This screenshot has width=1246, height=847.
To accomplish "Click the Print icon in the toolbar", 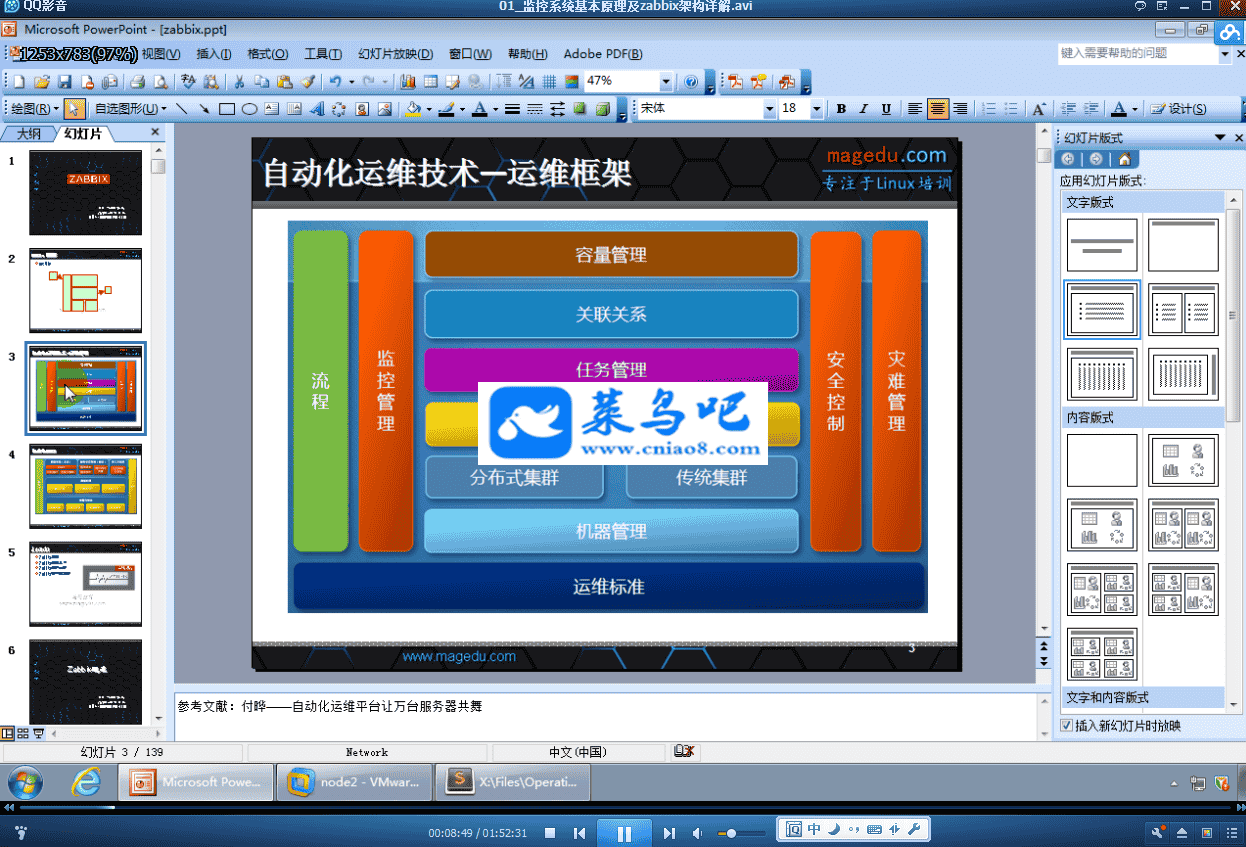I will point(138,82).
